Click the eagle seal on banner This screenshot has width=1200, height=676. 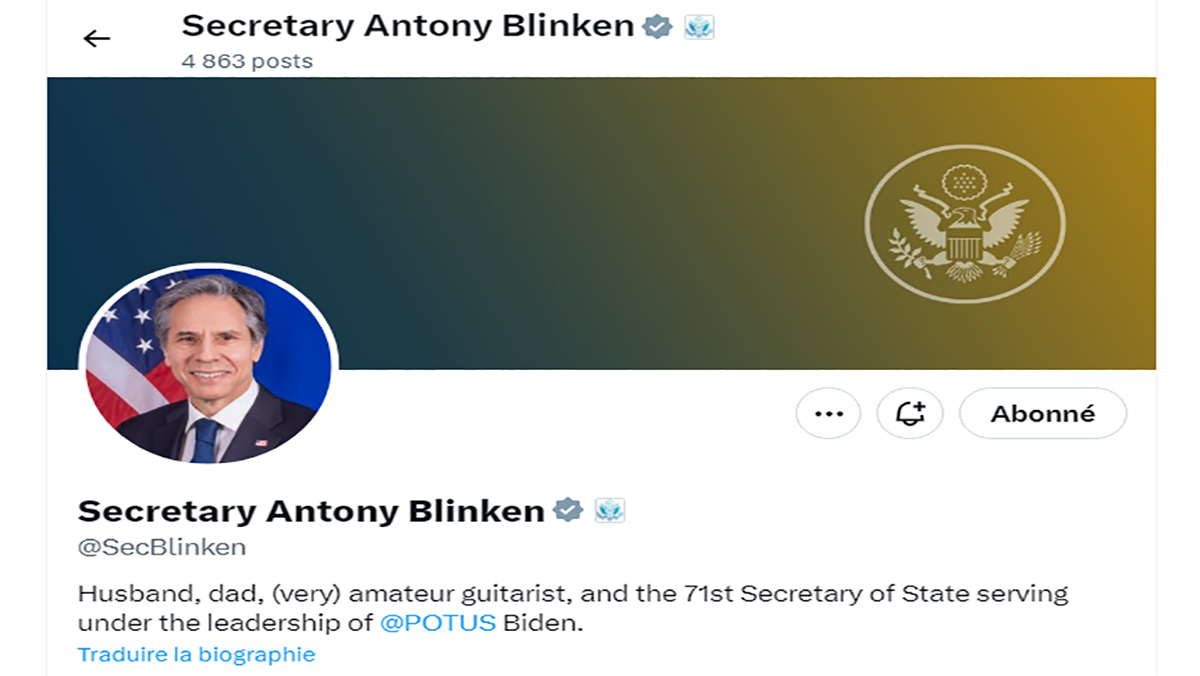pyautogui.click(x=964, y=224)
